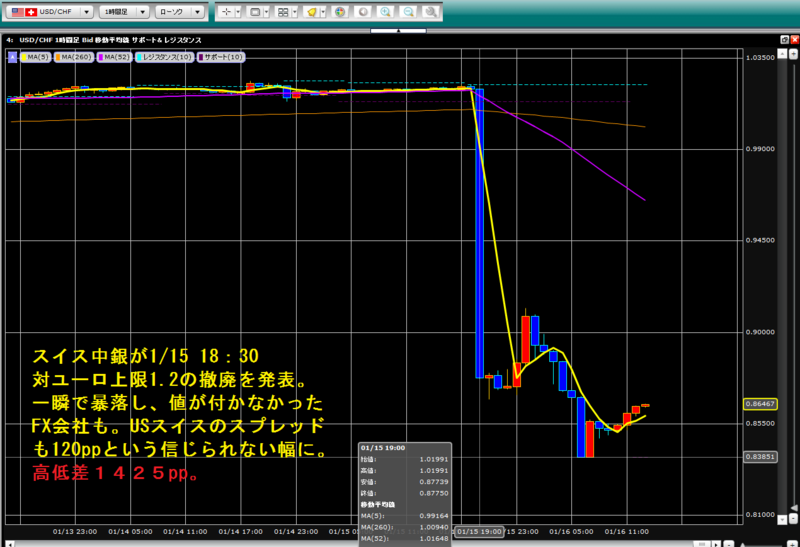The height and width of the screenshot is (547, 800).
Task: Click the 0.90000 price axis label
Action: point(760,332)
